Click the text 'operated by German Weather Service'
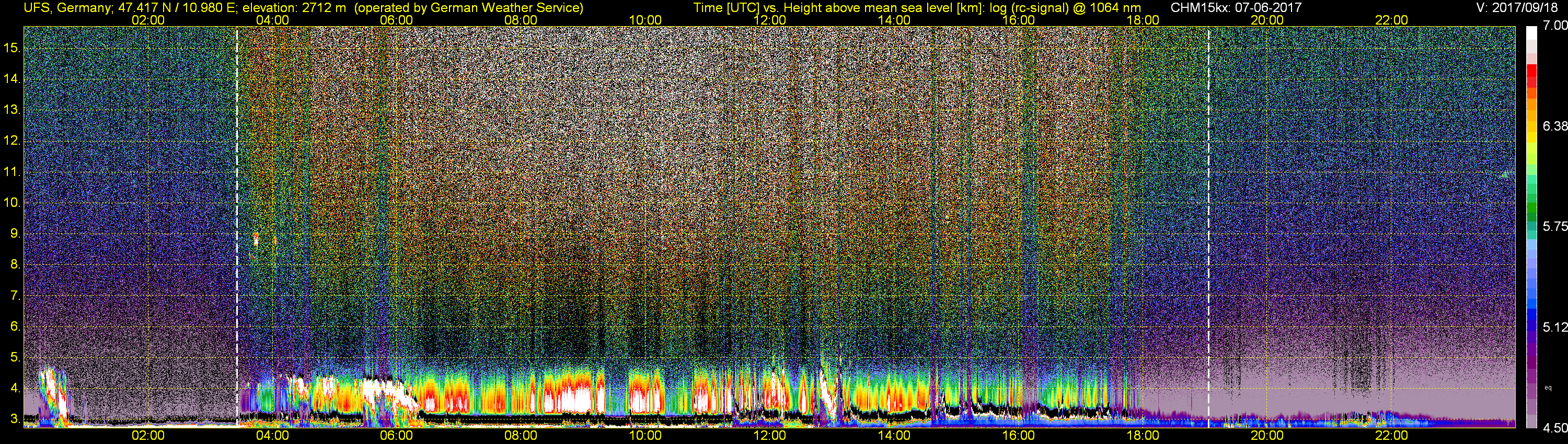Viewport: 1568px width, 444px height. point(468,8)
